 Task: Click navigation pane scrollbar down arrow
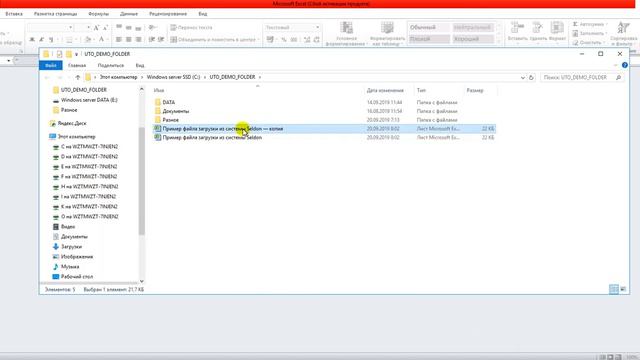pos(142,281)
